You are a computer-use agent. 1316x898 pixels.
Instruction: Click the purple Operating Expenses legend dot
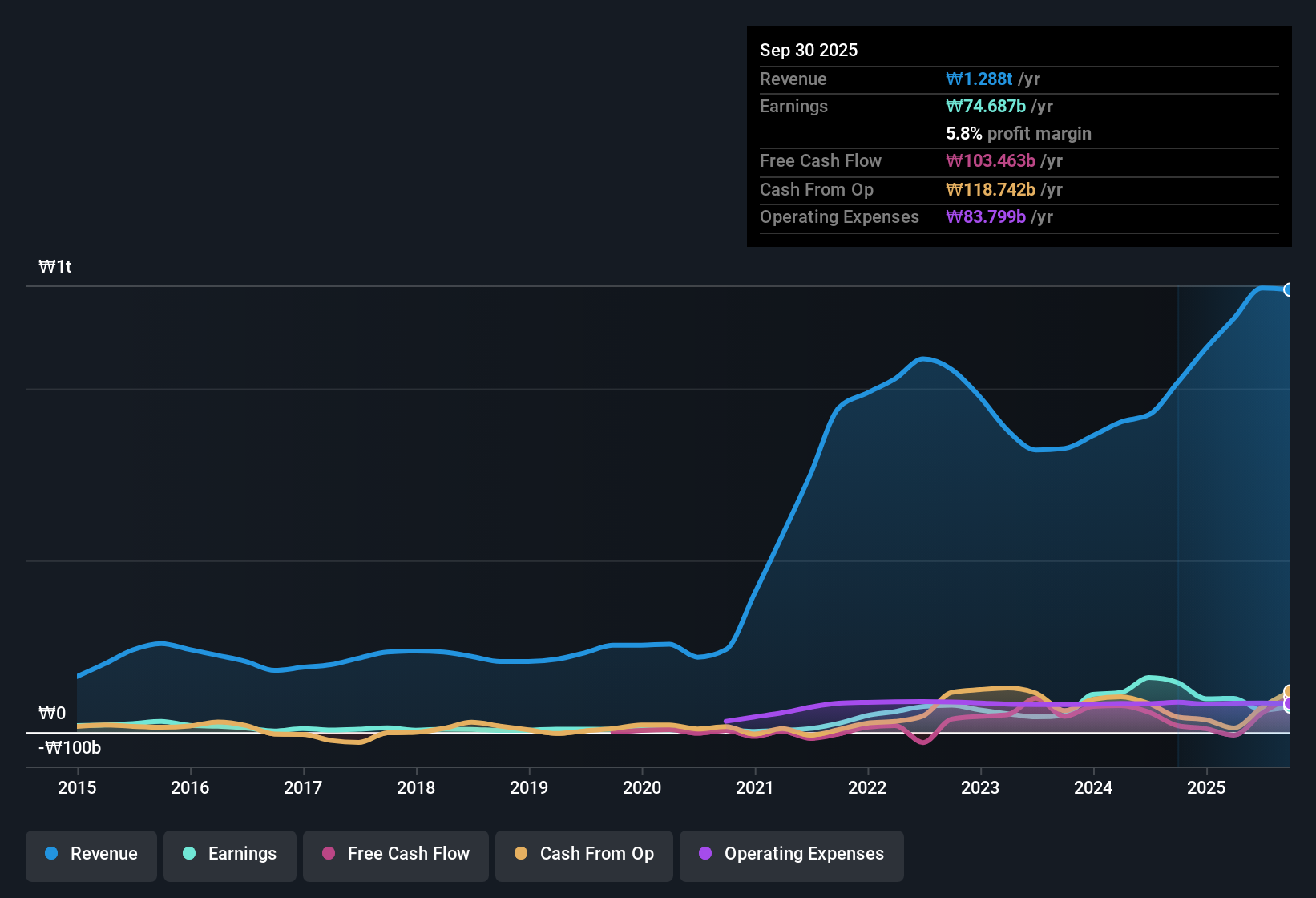tap(705, 854)
